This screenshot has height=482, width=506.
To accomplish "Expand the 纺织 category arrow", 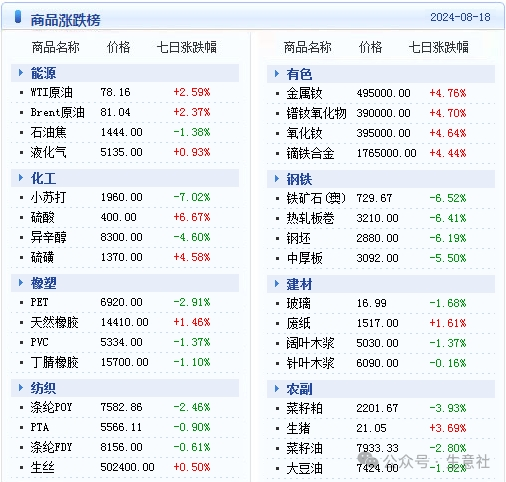I will [21, 387].
